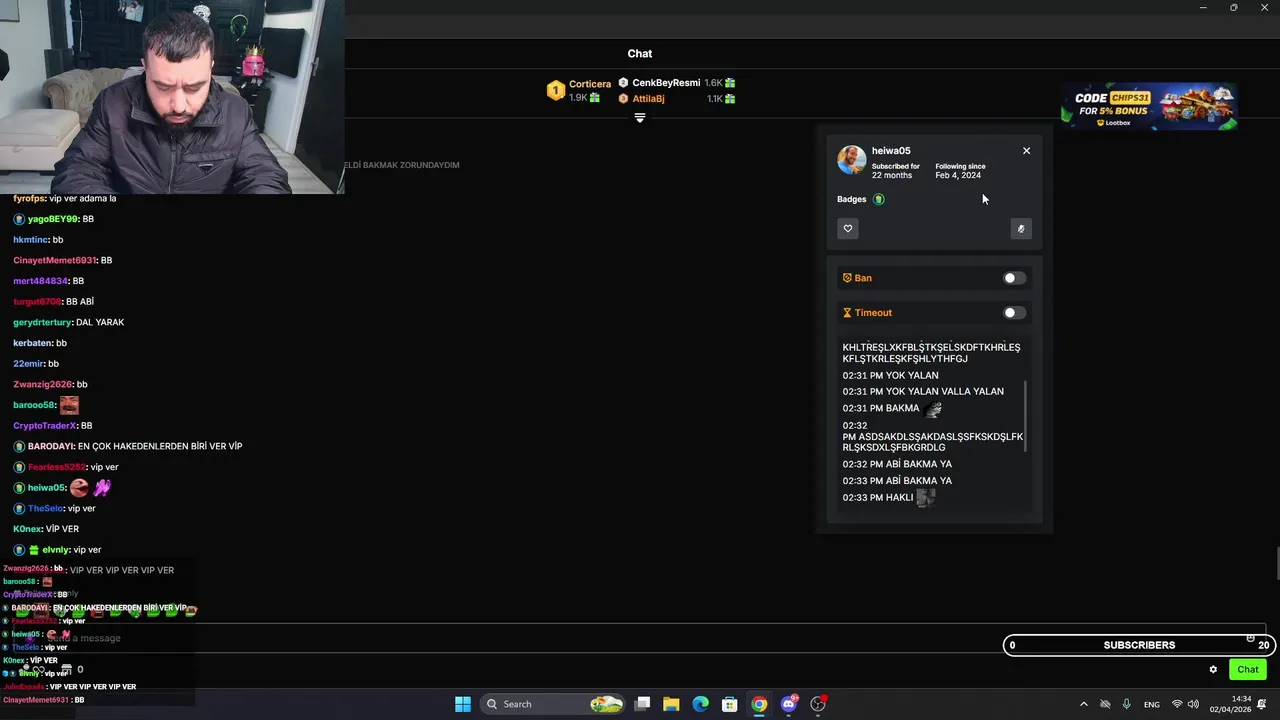Open chat settings gear icon

pos(1213,670)
